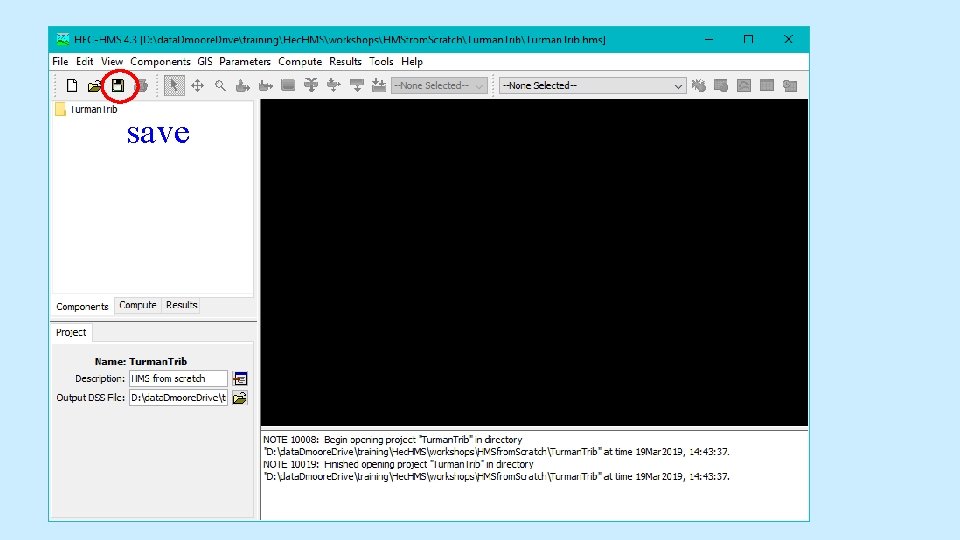Open the Parameters menu
Image resolution: width=960 pixels, height=540 pixels.
244,61
